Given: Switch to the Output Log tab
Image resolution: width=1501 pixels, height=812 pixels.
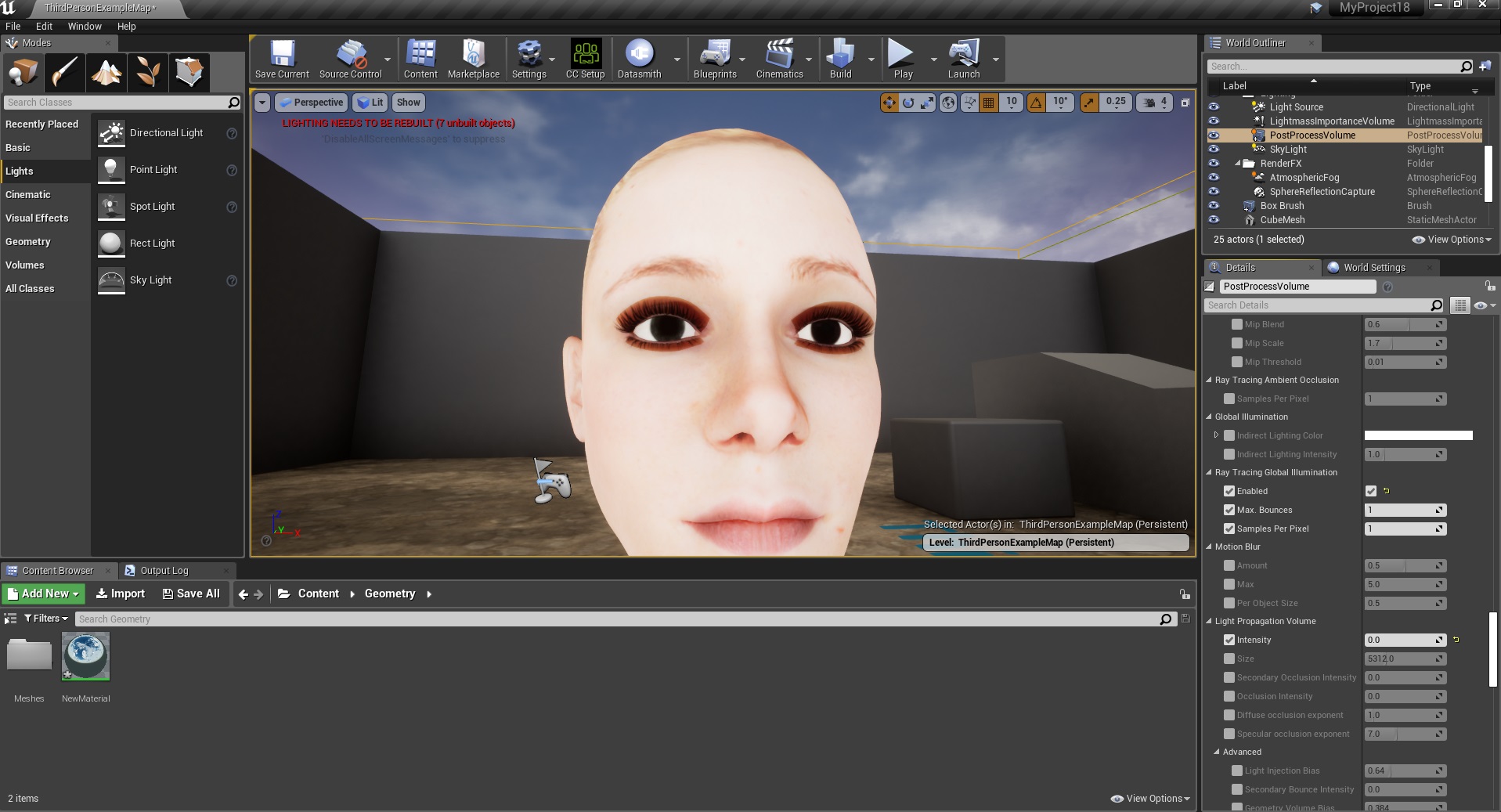Looking at the screenshot, I should point(164,571).
